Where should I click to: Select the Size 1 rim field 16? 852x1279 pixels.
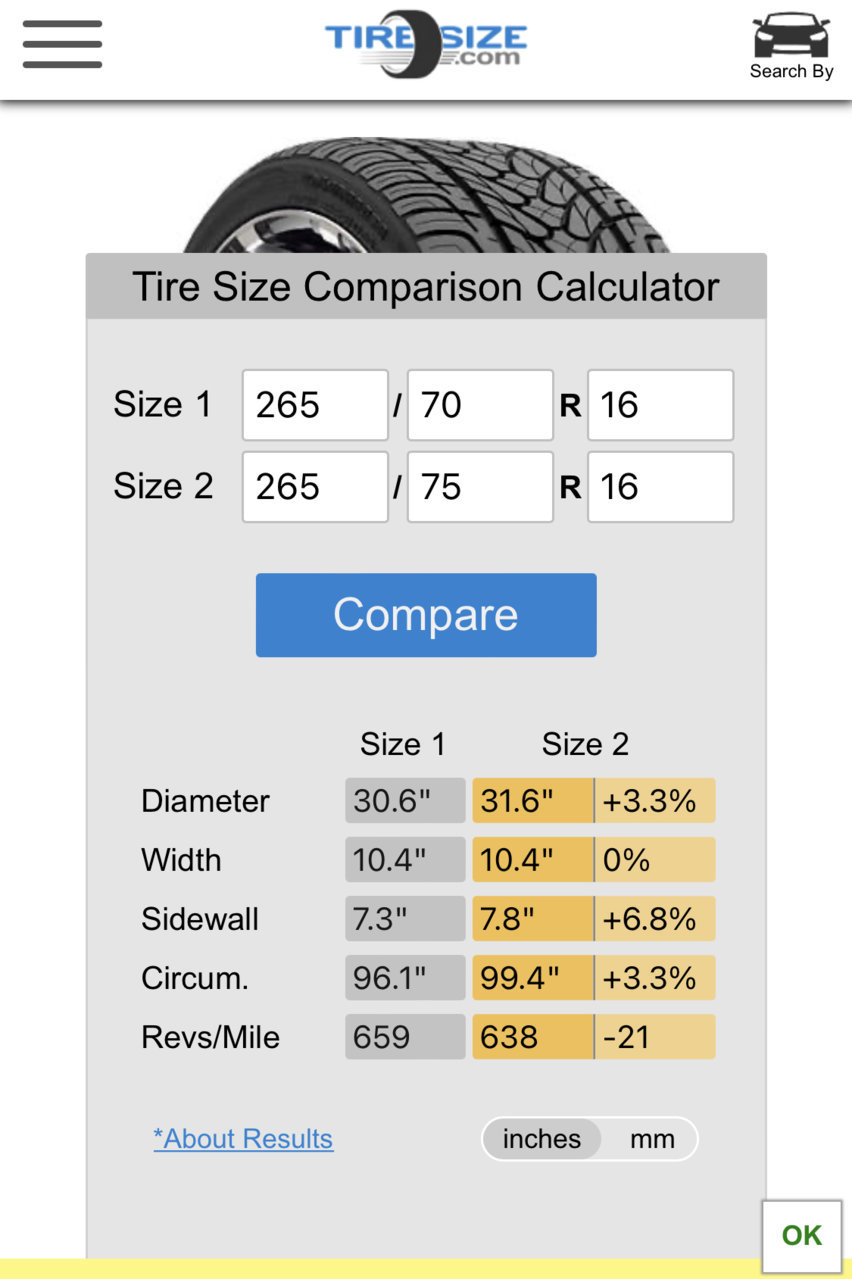tap(660, 405)
